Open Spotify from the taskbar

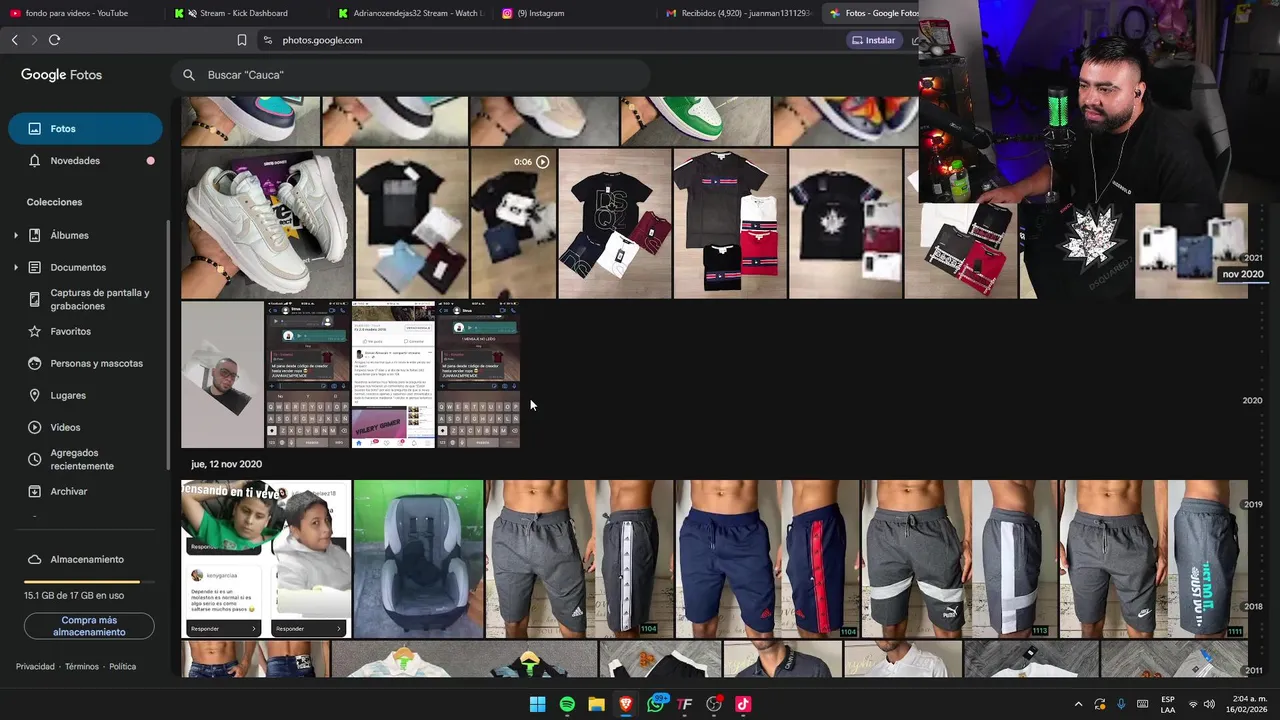click(x=567, y=704)
